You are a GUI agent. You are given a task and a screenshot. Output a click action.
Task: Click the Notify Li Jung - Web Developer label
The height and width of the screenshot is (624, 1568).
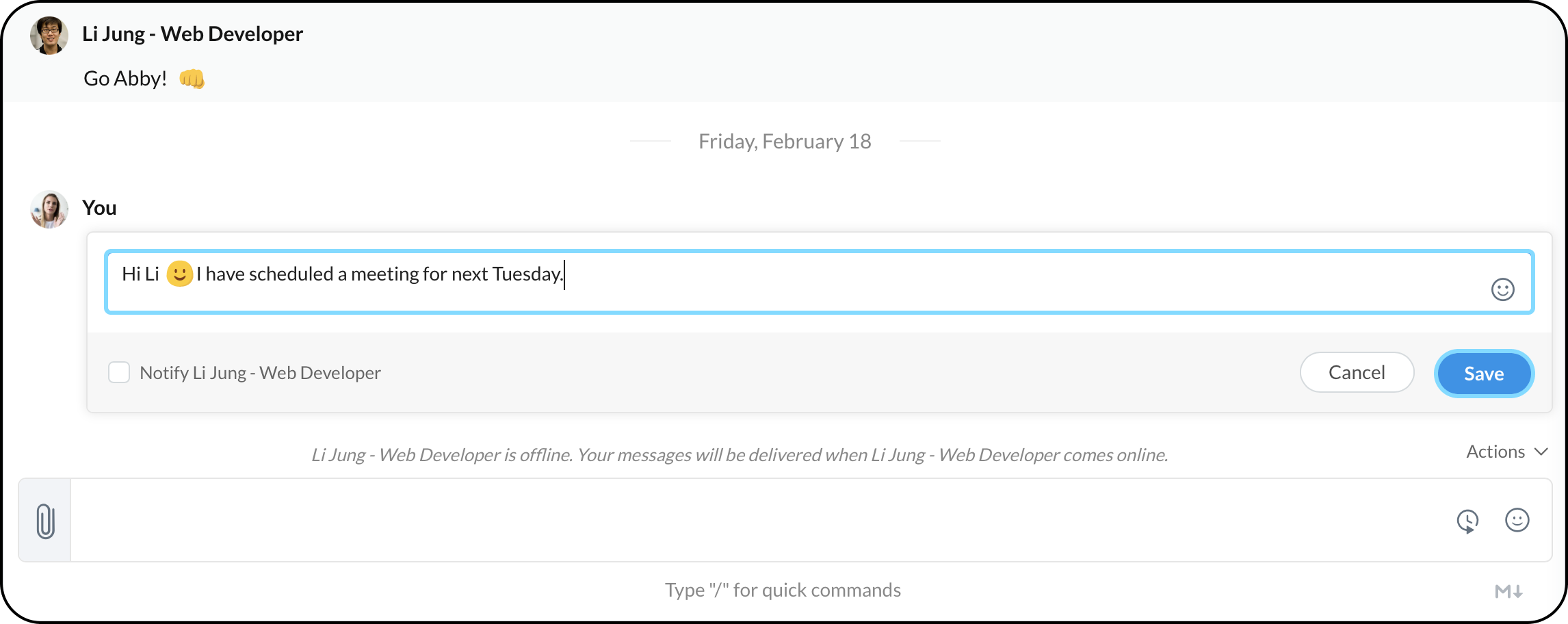(x=260, y=373)
